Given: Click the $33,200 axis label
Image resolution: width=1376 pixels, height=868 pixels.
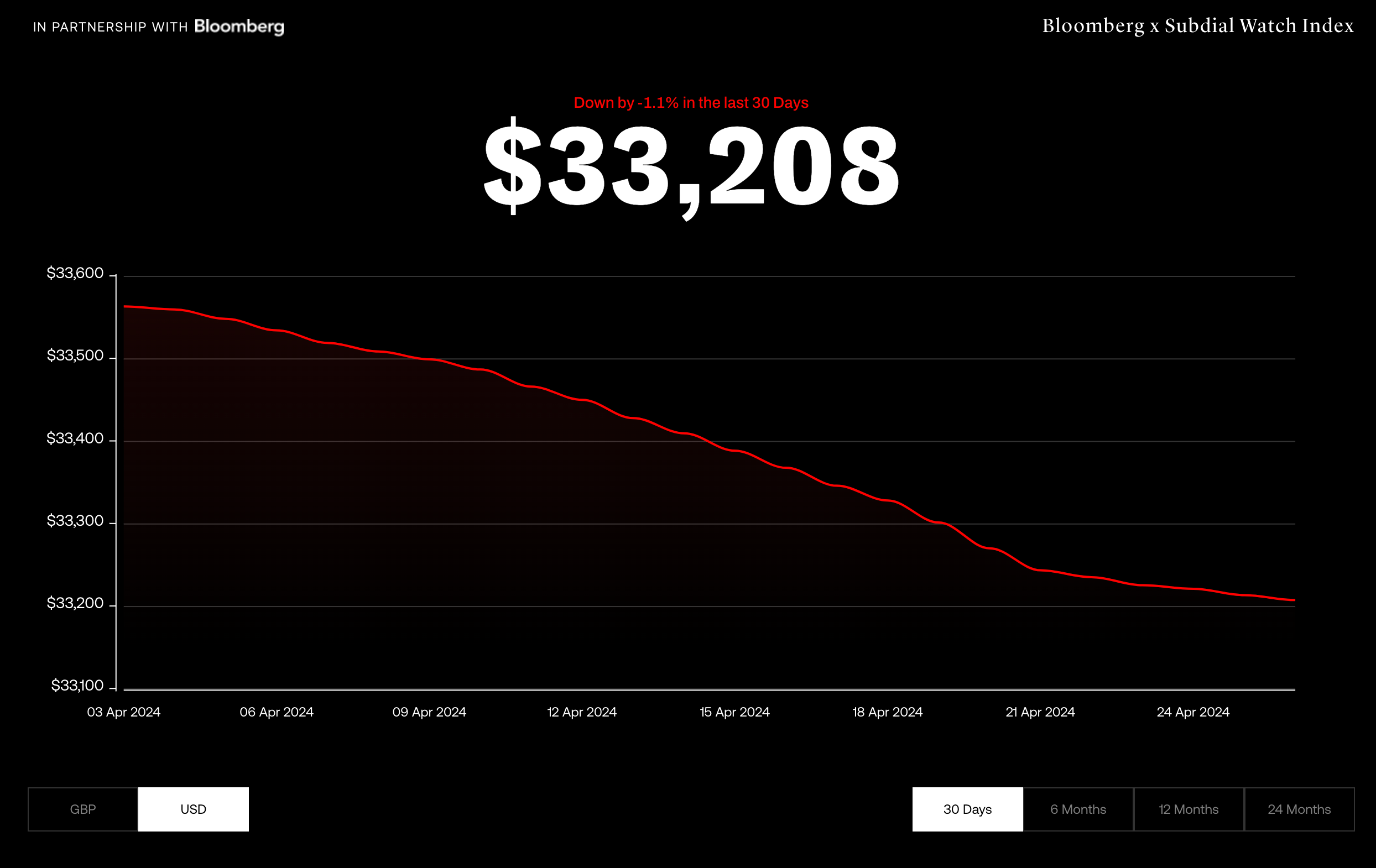Looking at the screenshot, I should pos(75,603).
